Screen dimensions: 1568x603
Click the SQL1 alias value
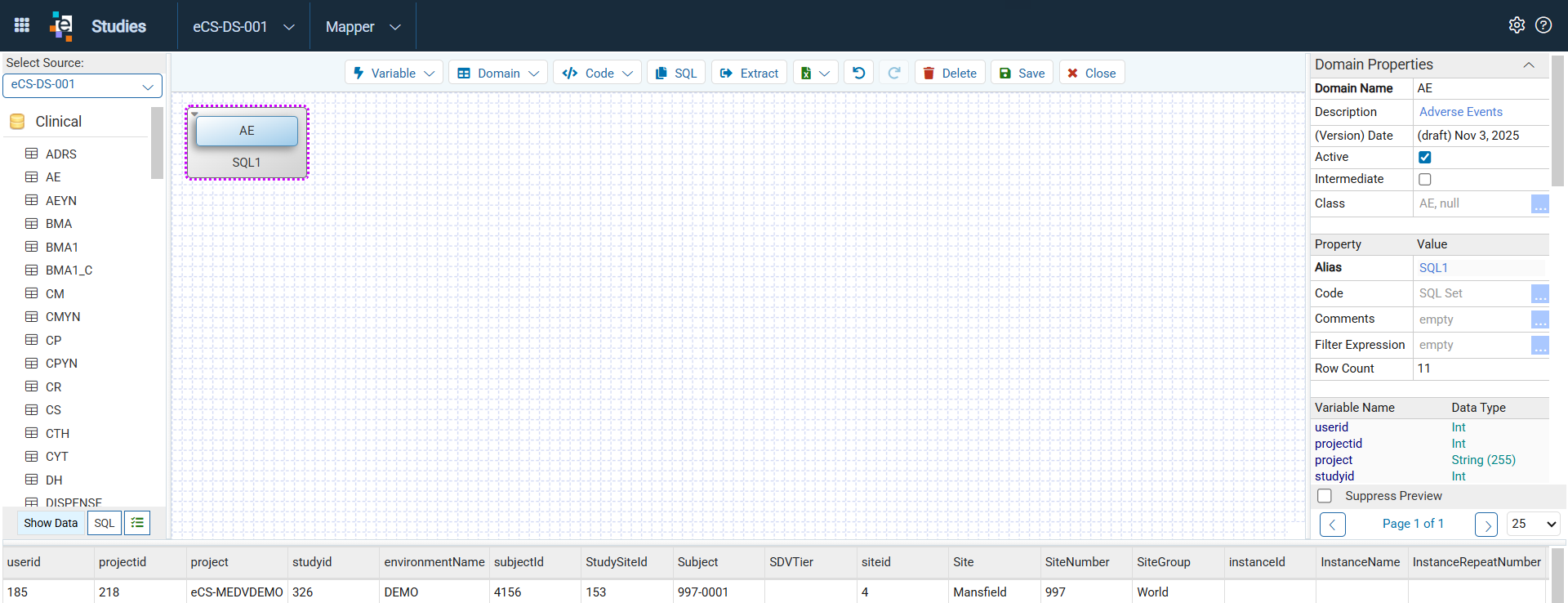click(x=1433, y=268)
